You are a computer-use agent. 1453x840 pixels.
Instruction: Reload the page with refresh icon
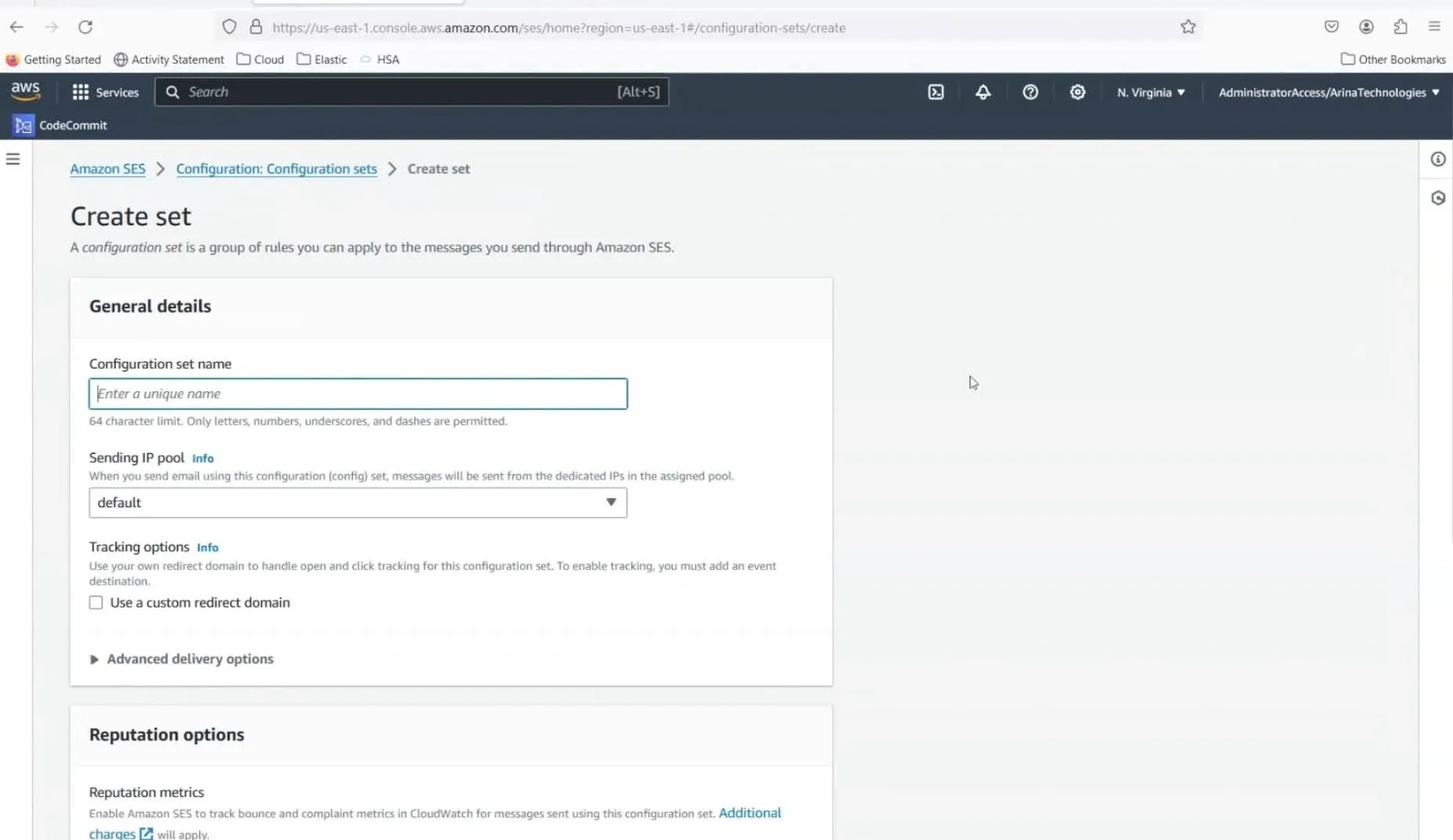85,27
